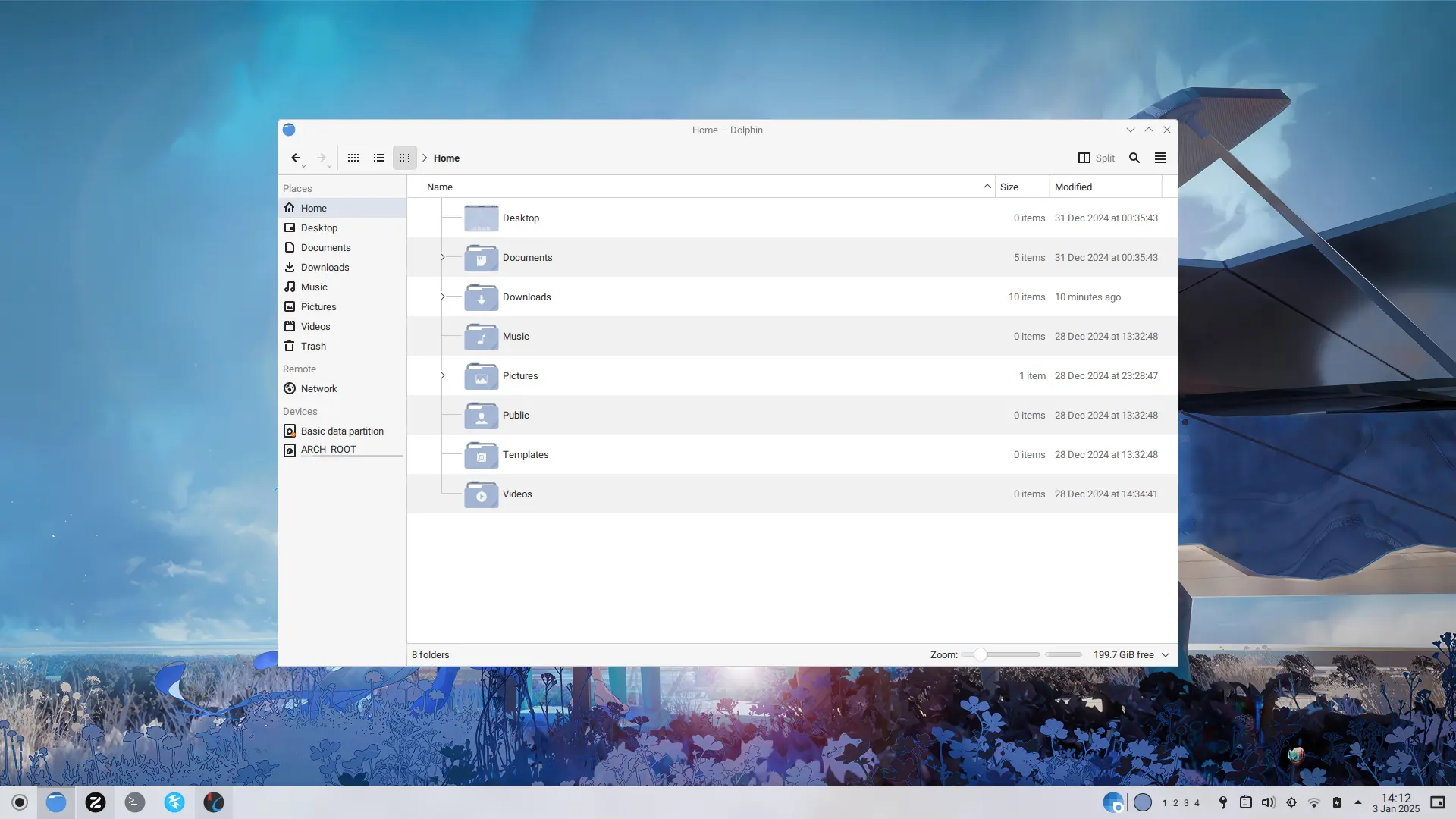Open the hamburger menu
Image resolution: width=1456 pixels, height=819 pixels.
coord(1160,158)
